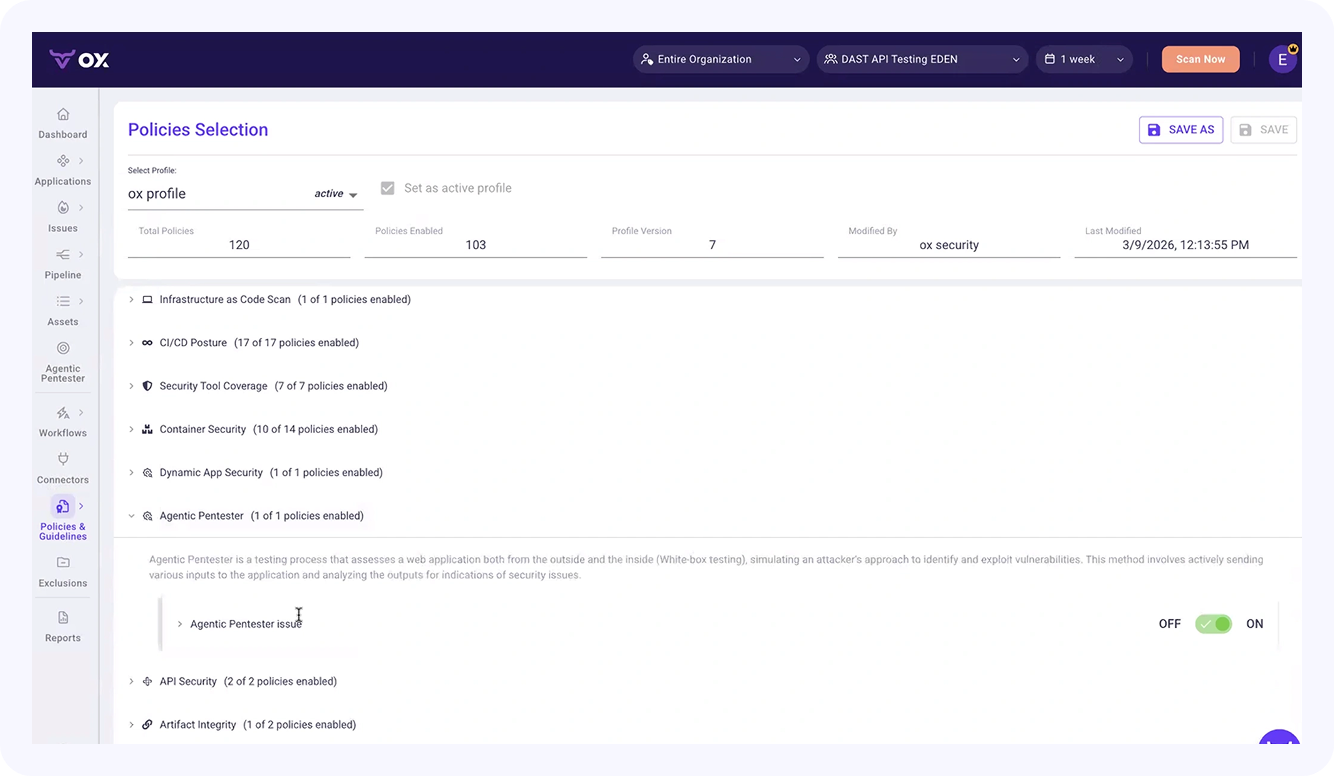
Task: Expand the Container Security section
Action: click(131, 429)
